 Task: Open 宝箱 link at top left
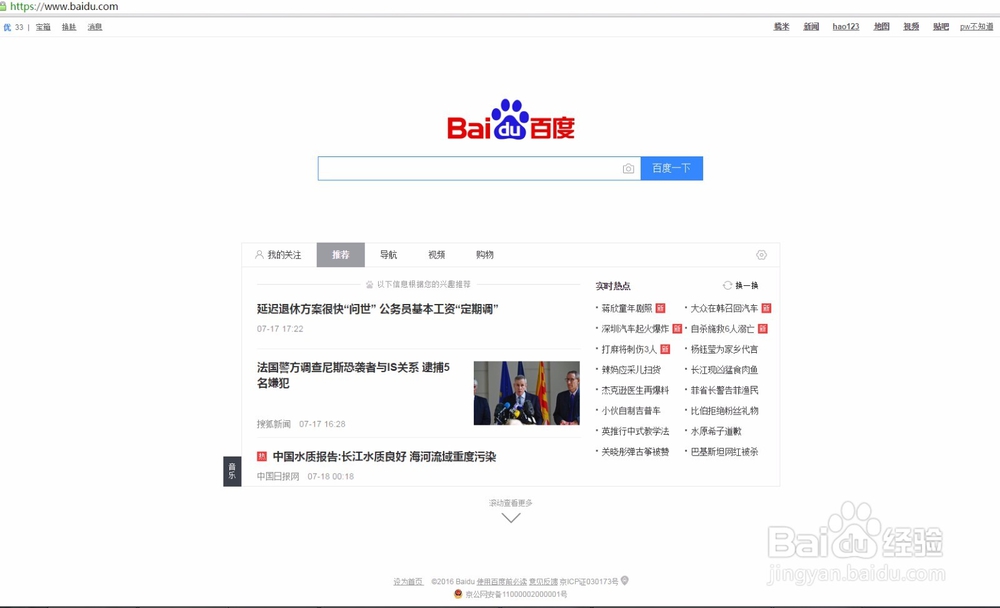point(43,27)
